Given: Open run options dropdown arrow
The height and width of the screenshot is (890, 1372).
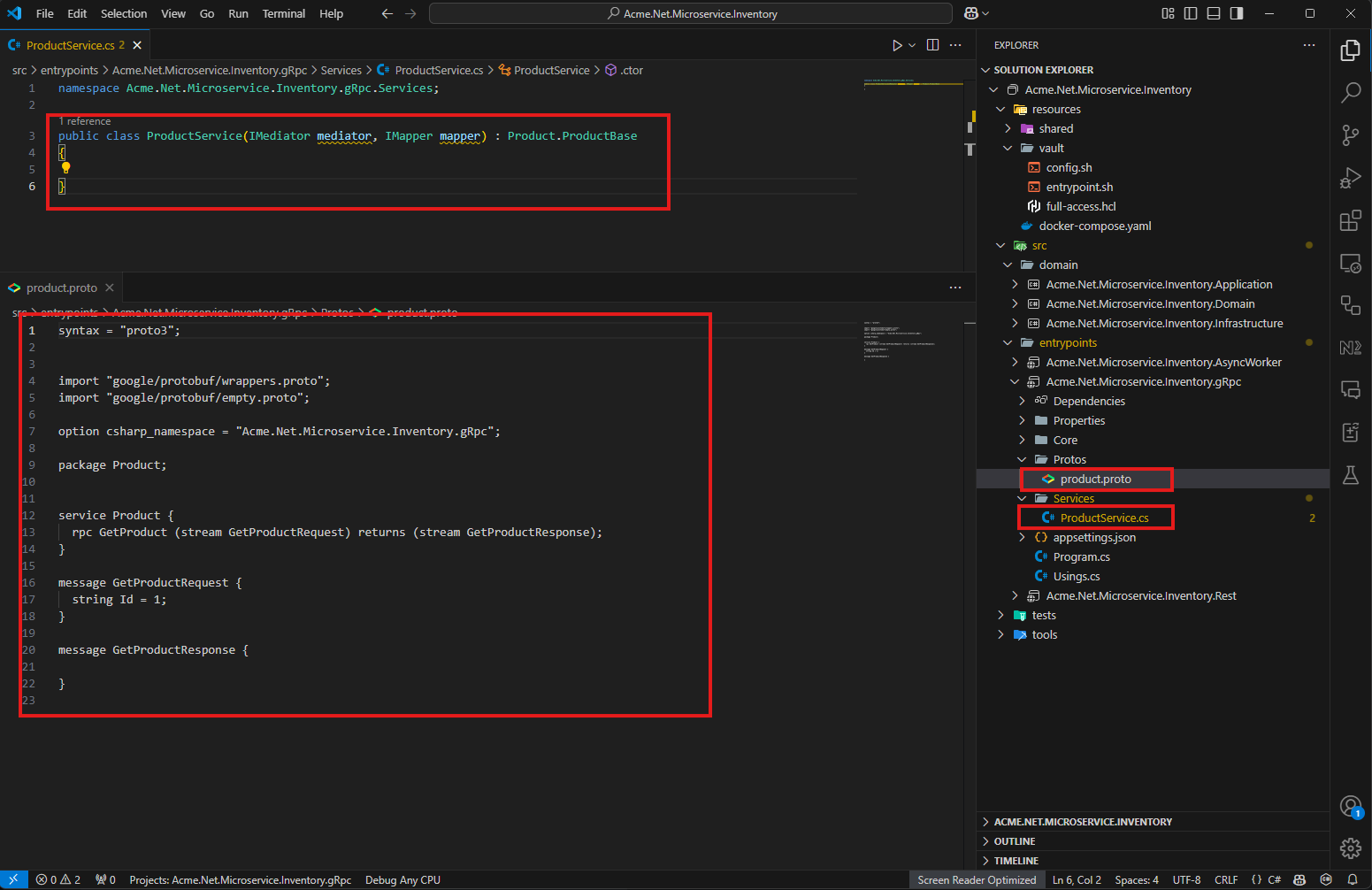Looking at the screenshot, I should pyautogui.click(x=912, y=45).
